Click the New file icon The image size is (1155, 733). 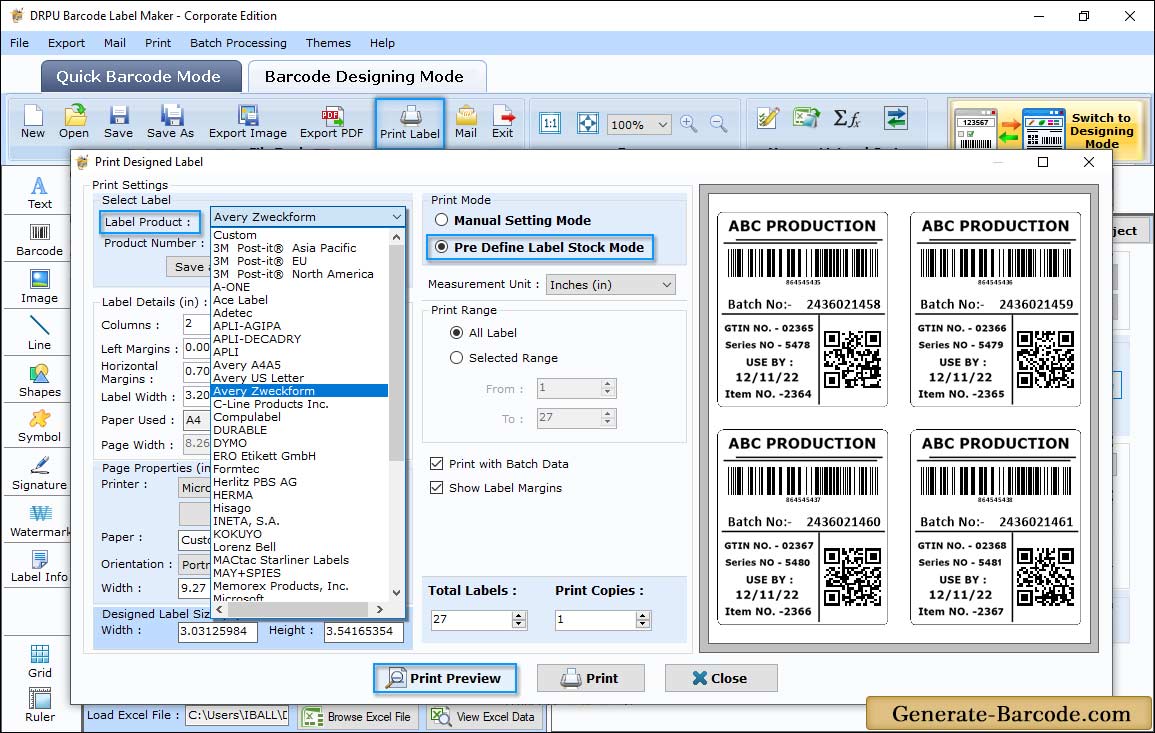point(32,122)
